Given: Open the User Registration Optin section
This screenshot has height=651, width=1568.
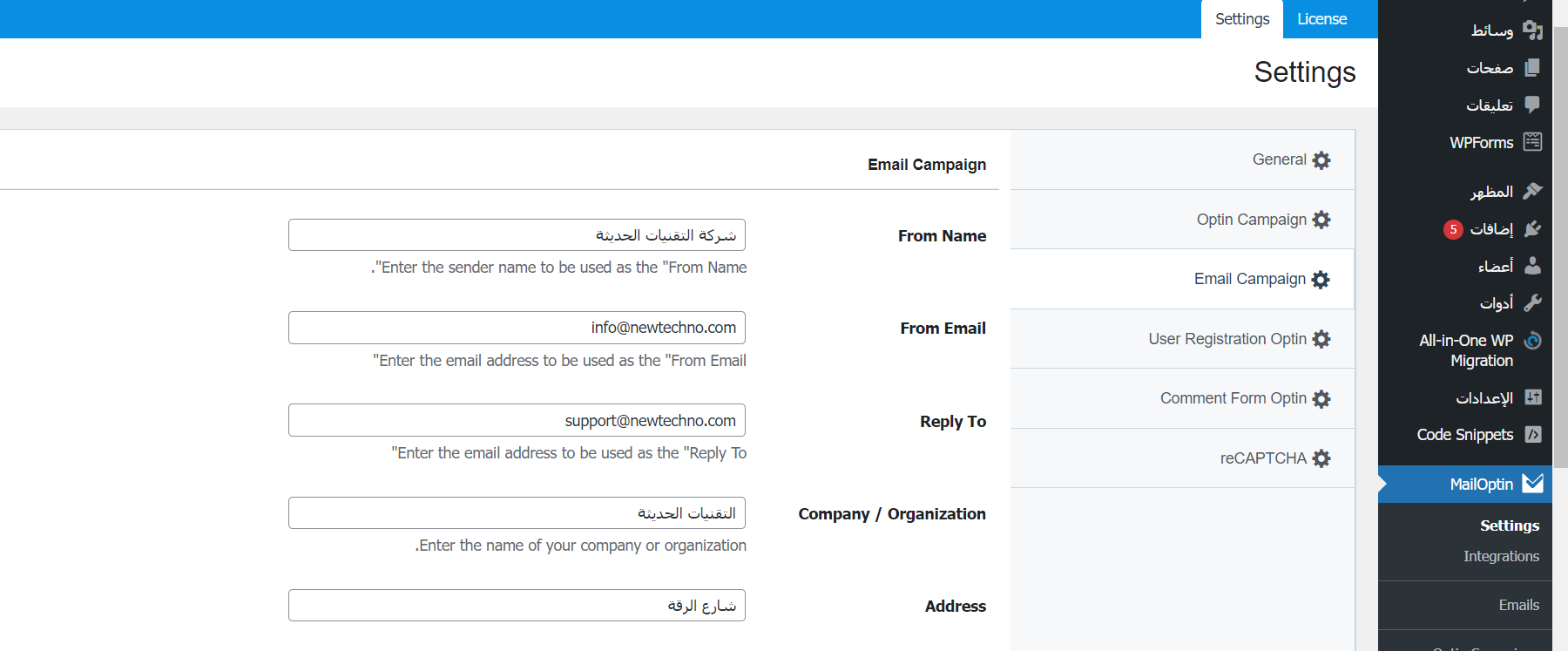Looking at the screenshot, I should click(1227, 339).
